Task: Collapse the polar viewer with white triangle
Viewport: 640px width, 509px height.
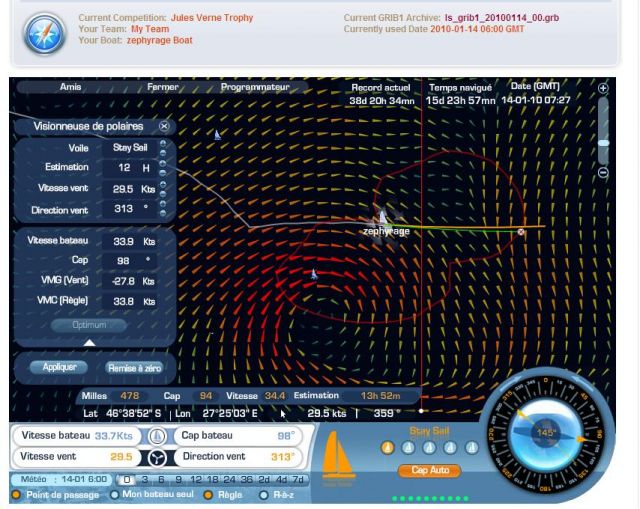Action: coord(89,343)
